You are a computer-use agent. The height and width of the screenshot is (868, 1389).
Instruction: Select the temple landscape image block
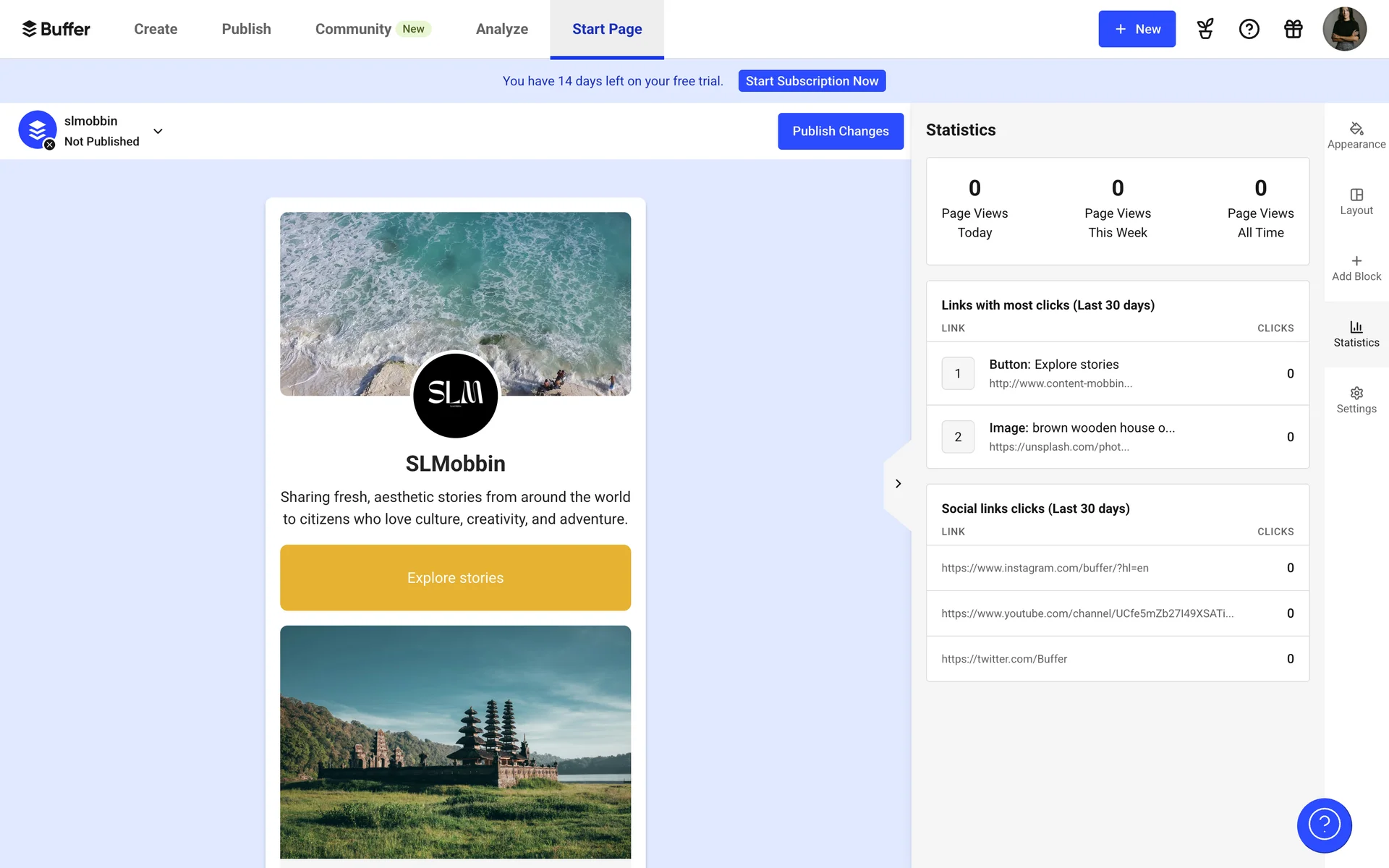point(455,741)
